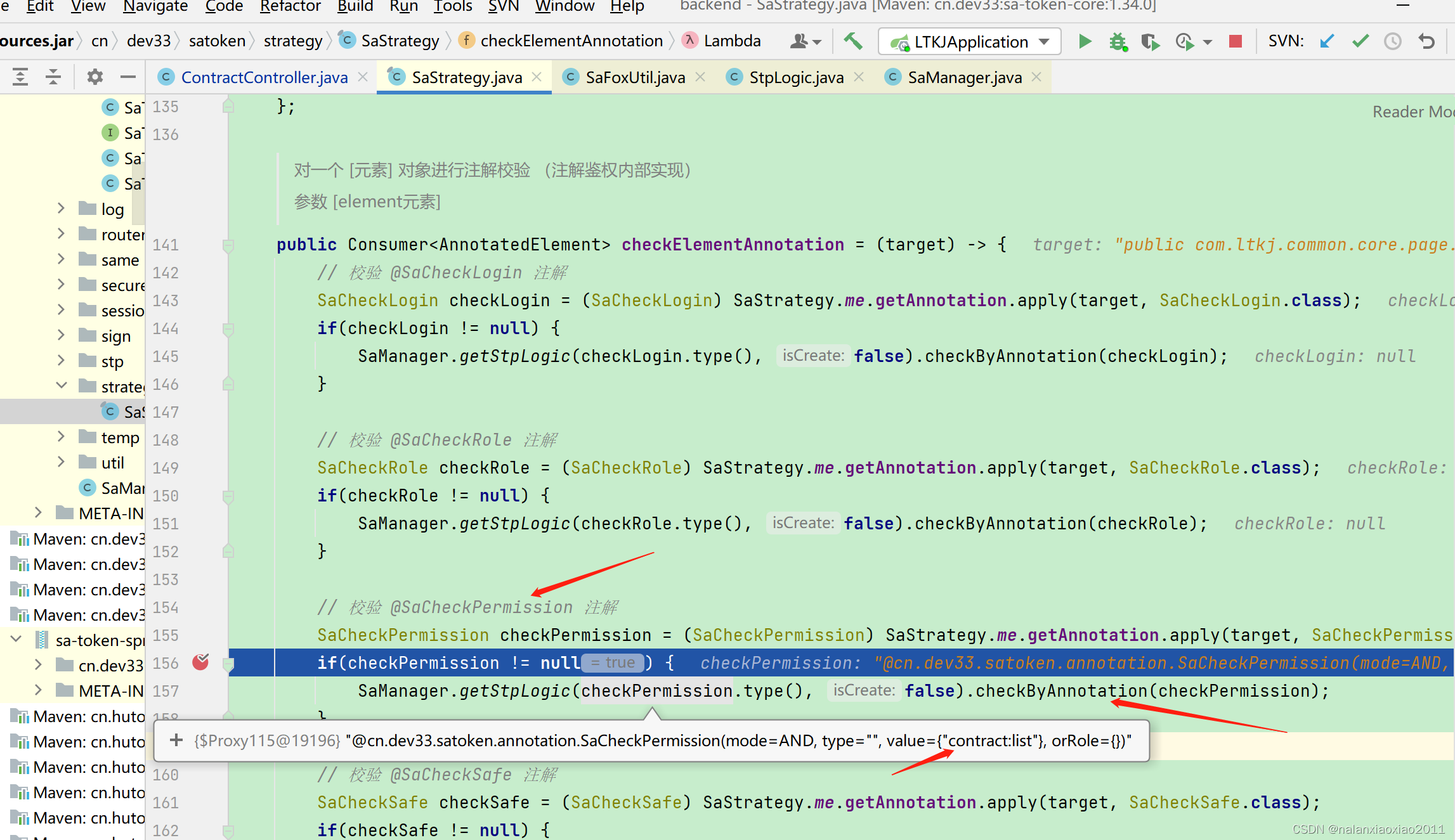This screenshot has height=840, width=1455.
Task: Click the SVN Commit checkmark icon
Action: (x=1360, y=42)
